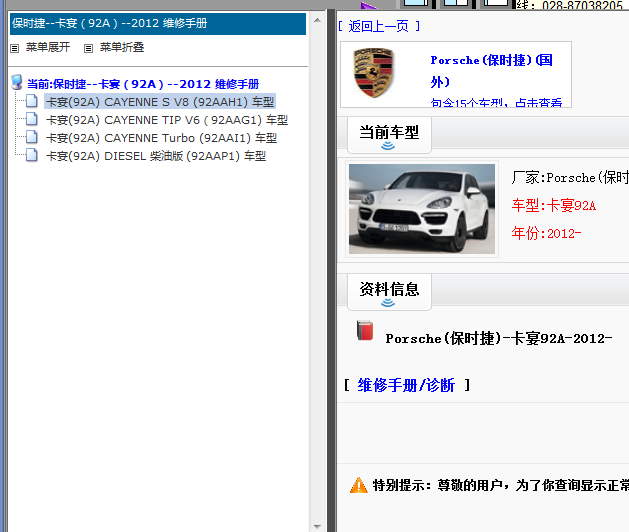Open CAYENNE TIP V6 (92AAG1) model
Screen dimensions: 629x532
point(167,120)
